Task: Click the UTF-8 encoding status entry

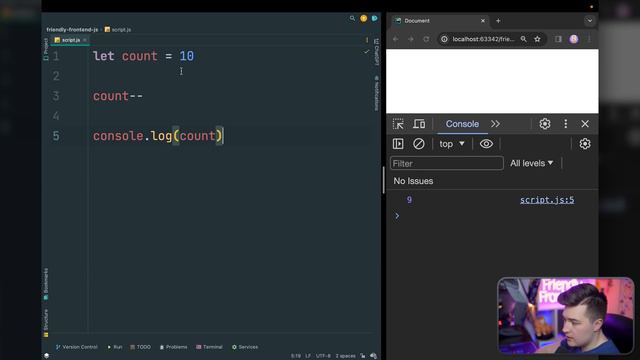Action: coord(323,356)
